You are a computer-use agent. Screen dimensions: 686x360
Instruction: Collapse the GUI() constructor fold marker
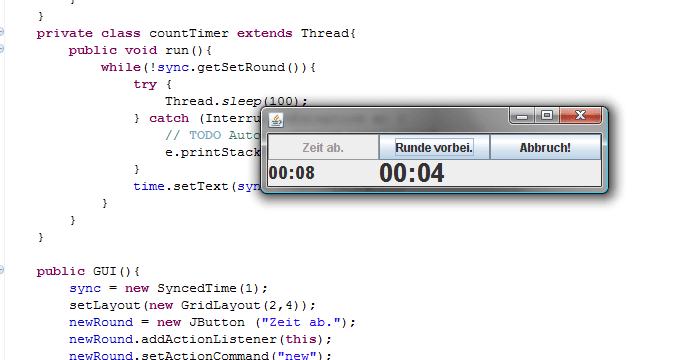tap(1, 270)
